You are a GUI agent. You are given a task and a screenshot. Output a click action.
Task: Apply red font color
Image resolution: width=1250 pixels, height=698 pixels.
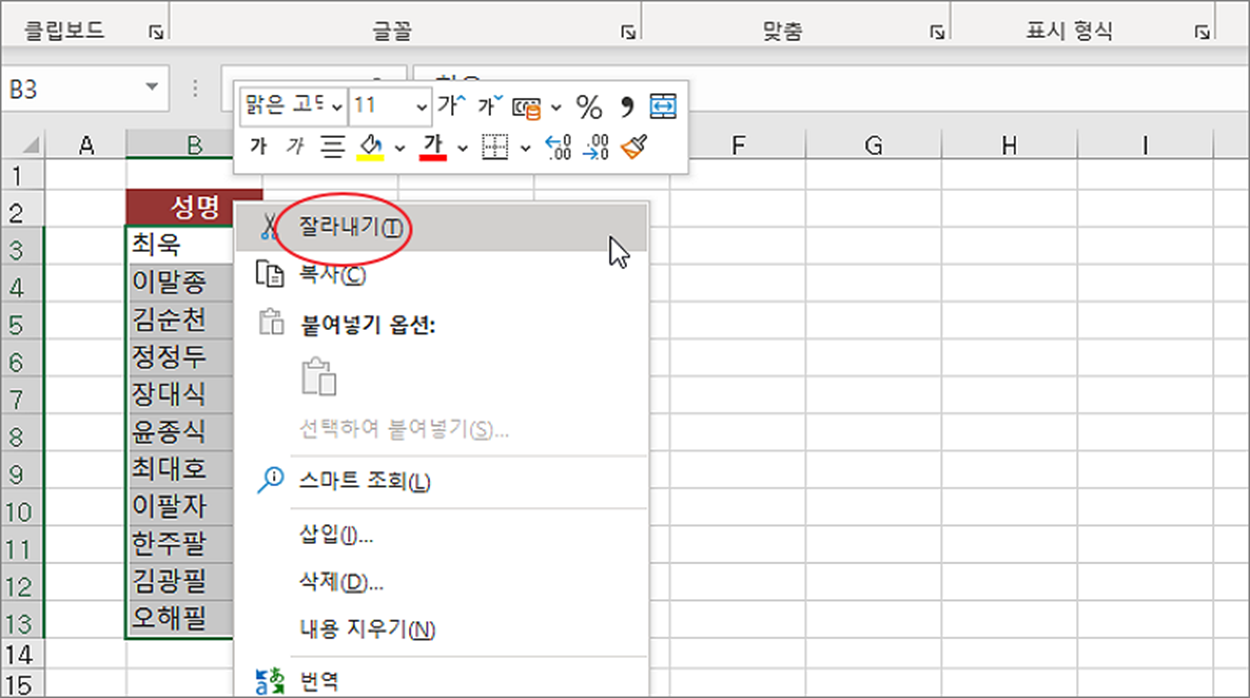tap(433, 148)
